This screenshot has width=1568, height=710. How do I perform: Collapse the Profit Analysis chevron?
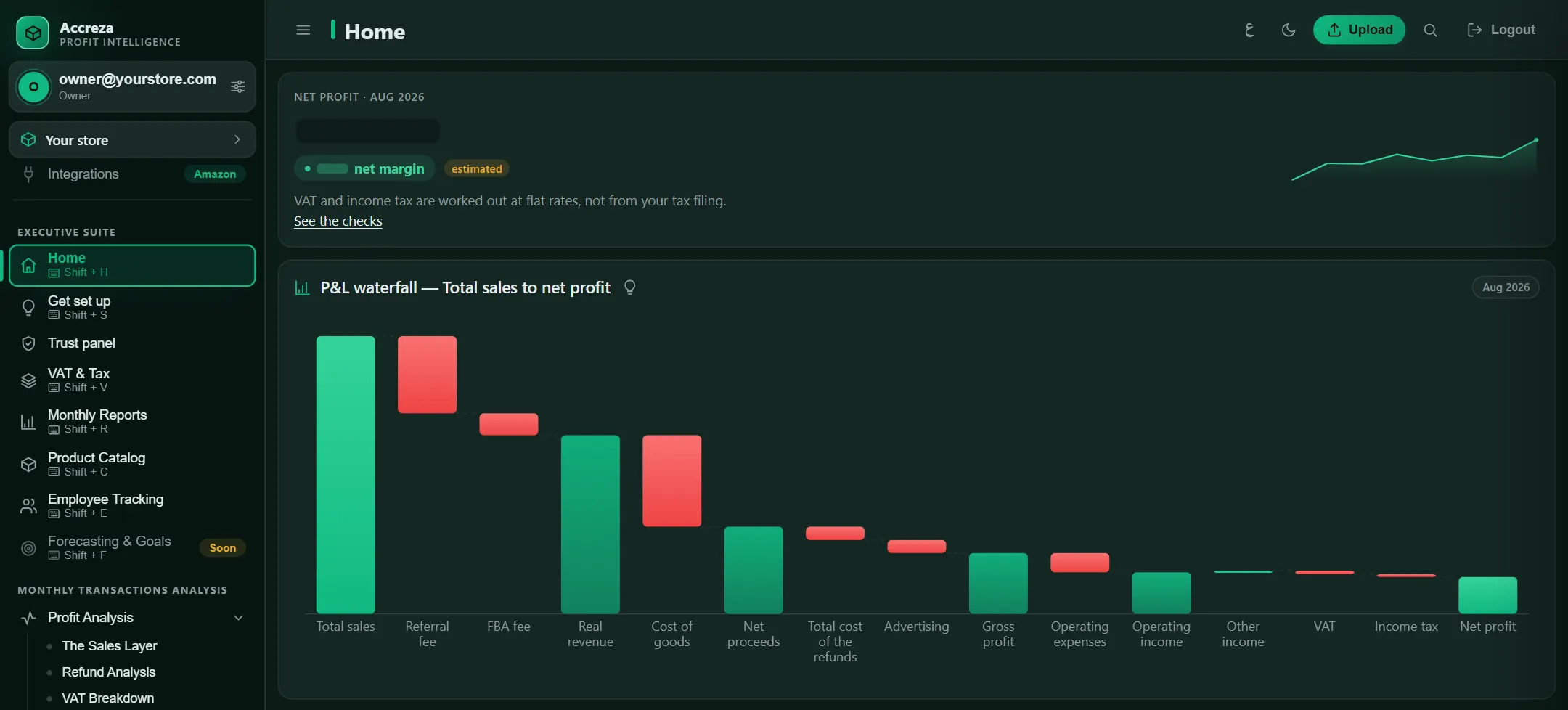click(x=238, y=618)
